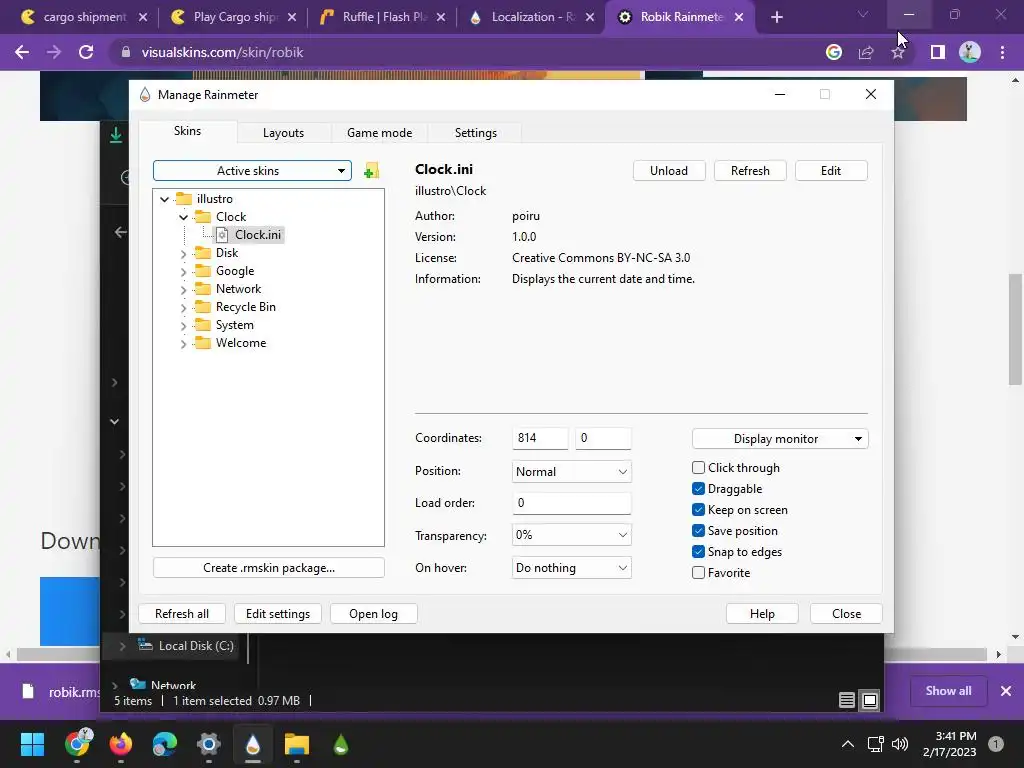Image resolution: width=1024 pixels, height=768 pixels.
Task: Switch to the Game mode tab
Action: tap(379, 133)
